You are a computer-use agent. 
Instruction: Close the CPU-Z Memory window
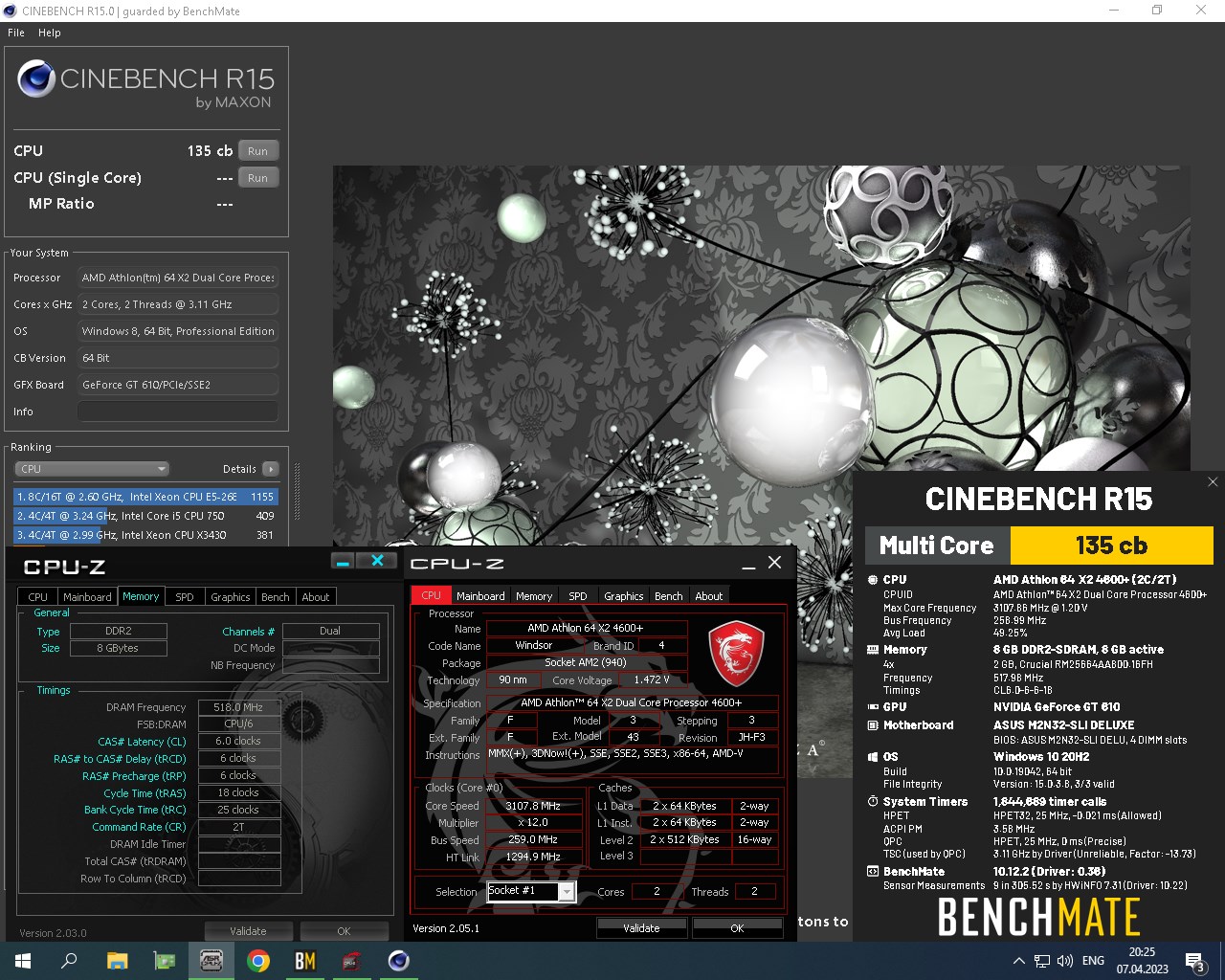377,561
